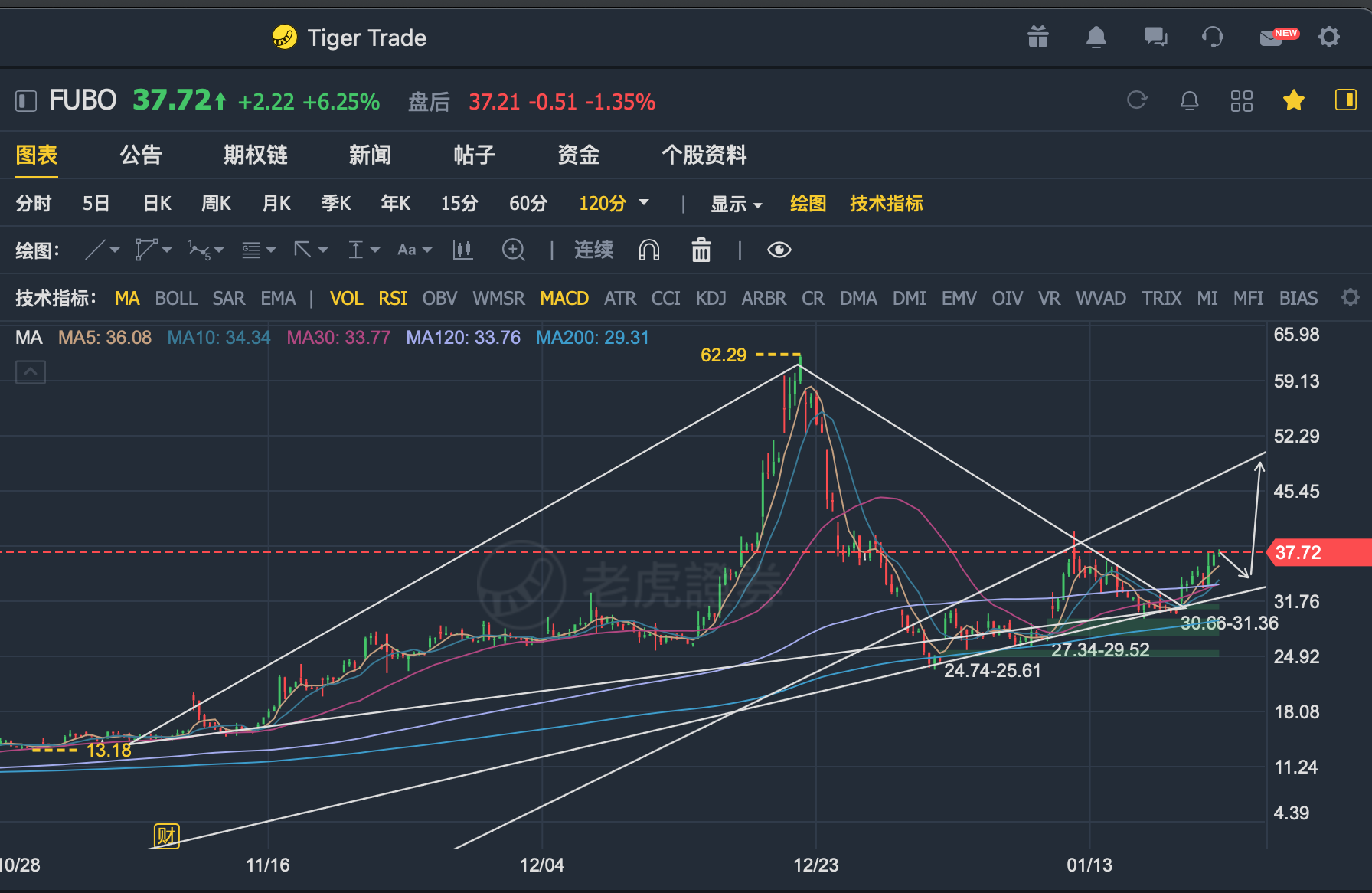This screenshot has width=1372, height=893.
Task: Expand Fibonacci tool options arrow
Action: (x=271, y=250)
